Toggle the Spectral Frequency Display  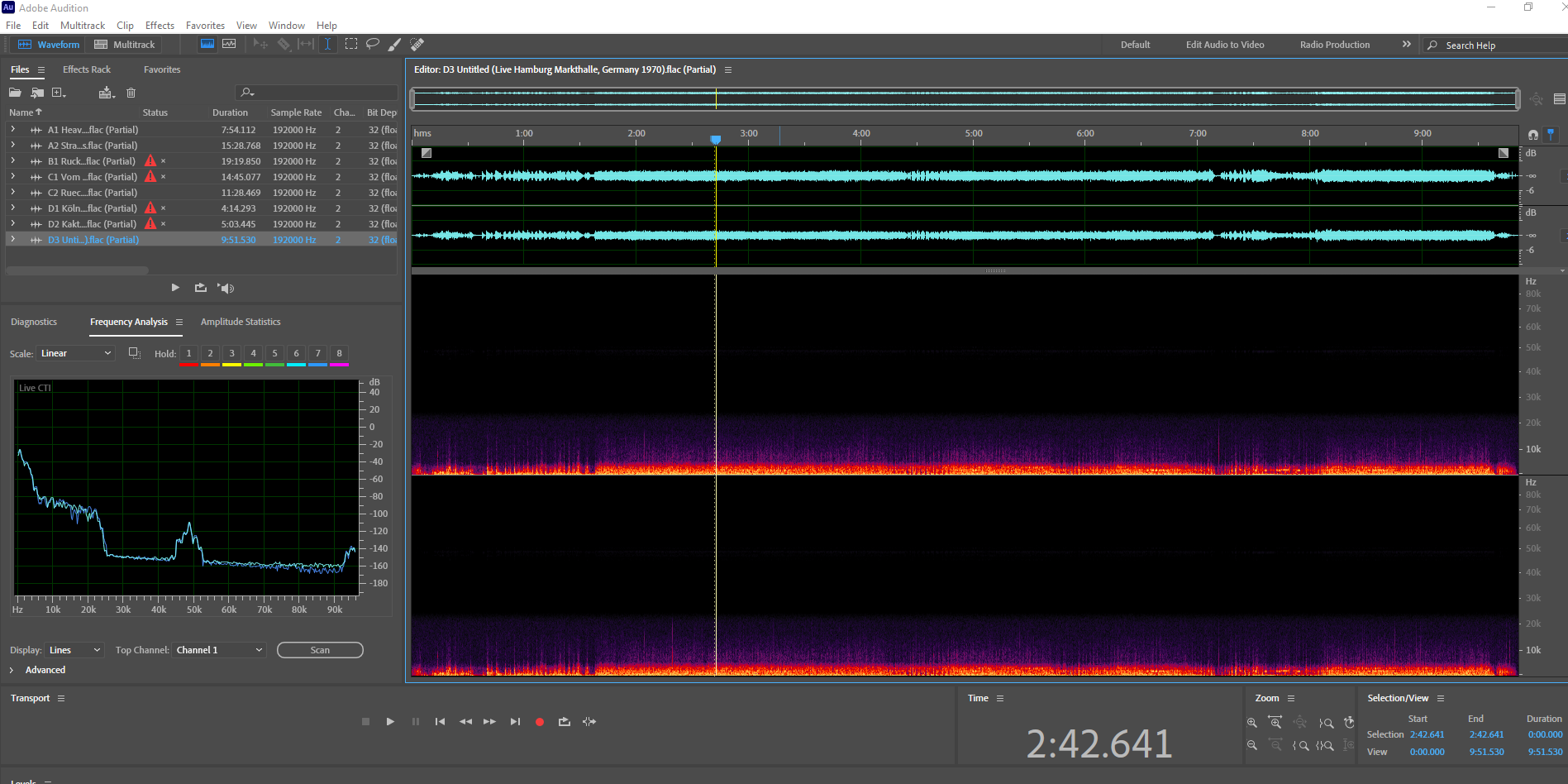click(x=207, y=44)
